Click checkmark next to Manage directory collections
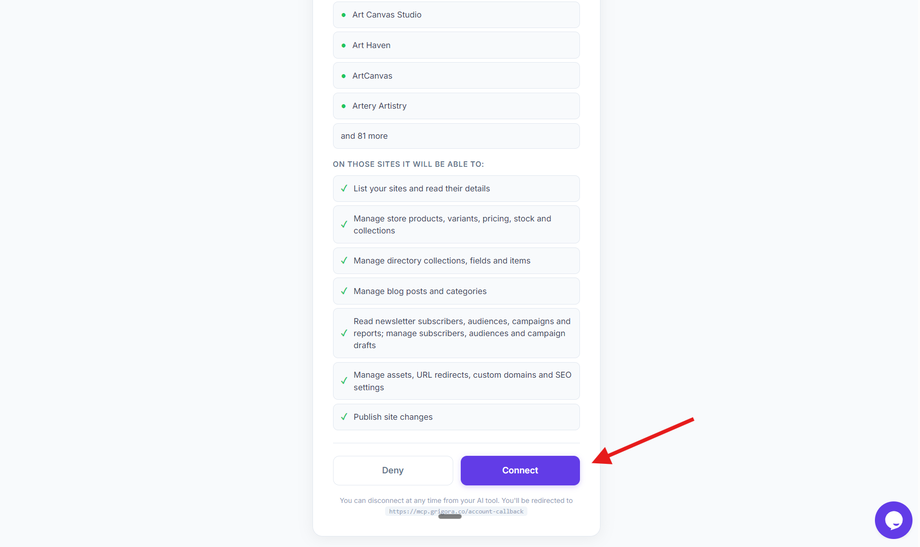The height and width of the screenshot is (547, 920). (344, 261)
